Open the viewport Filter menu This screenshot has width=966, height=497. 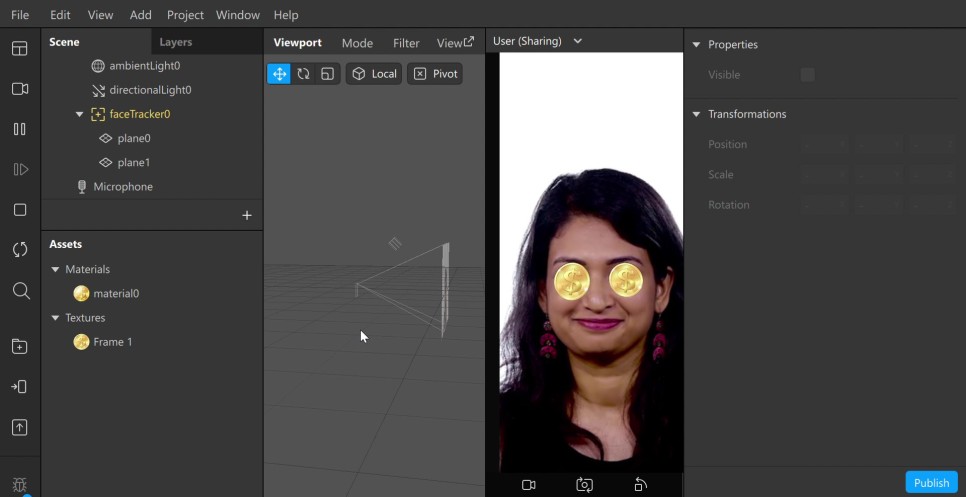[x=406, y=43]
